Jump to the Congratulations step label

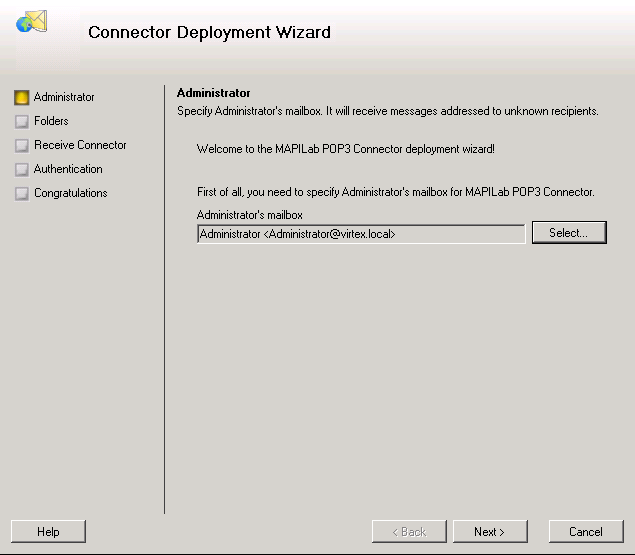point(70,193)
